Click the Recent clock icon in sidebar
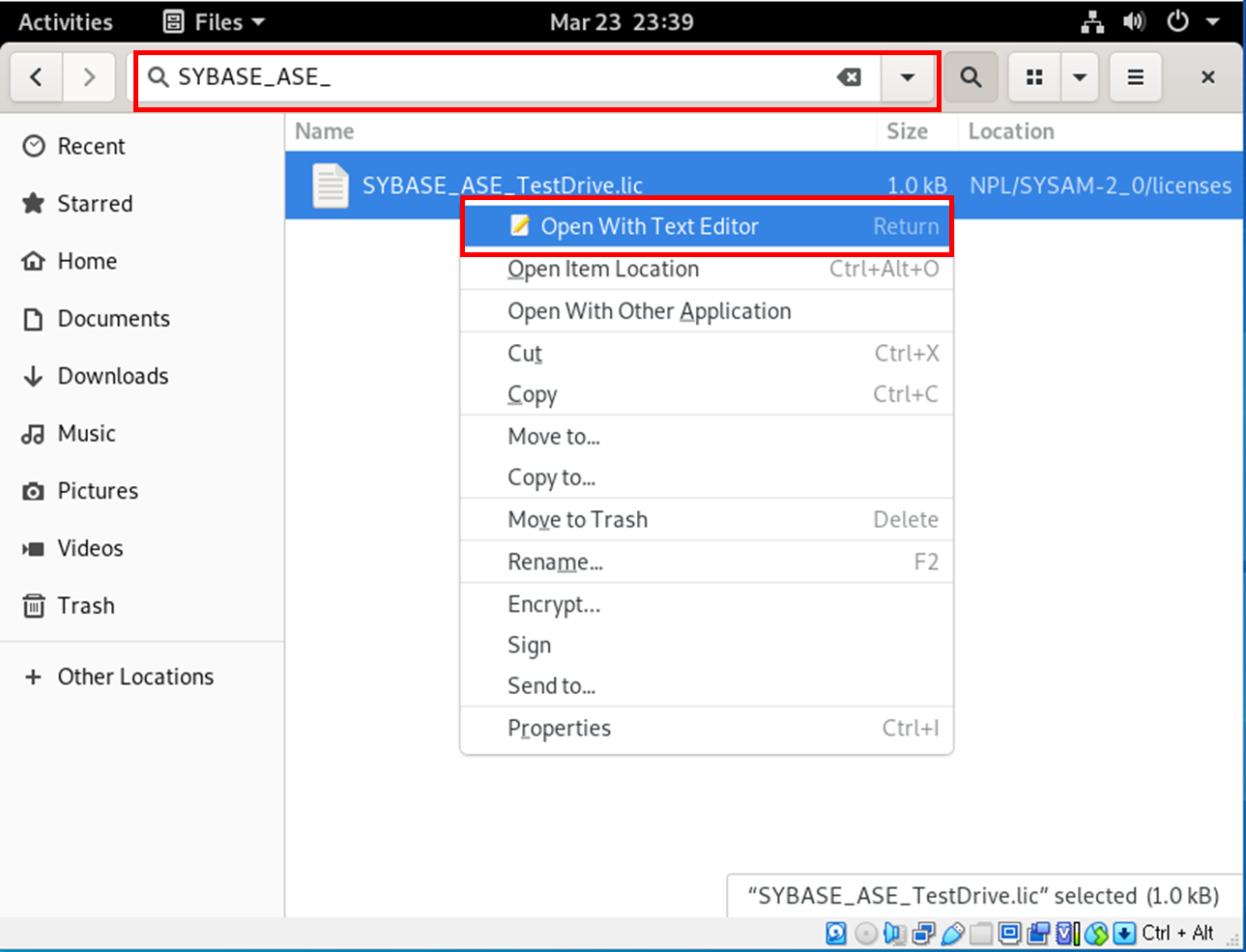Screen dimensions: 1246x952 pos(34,146)
